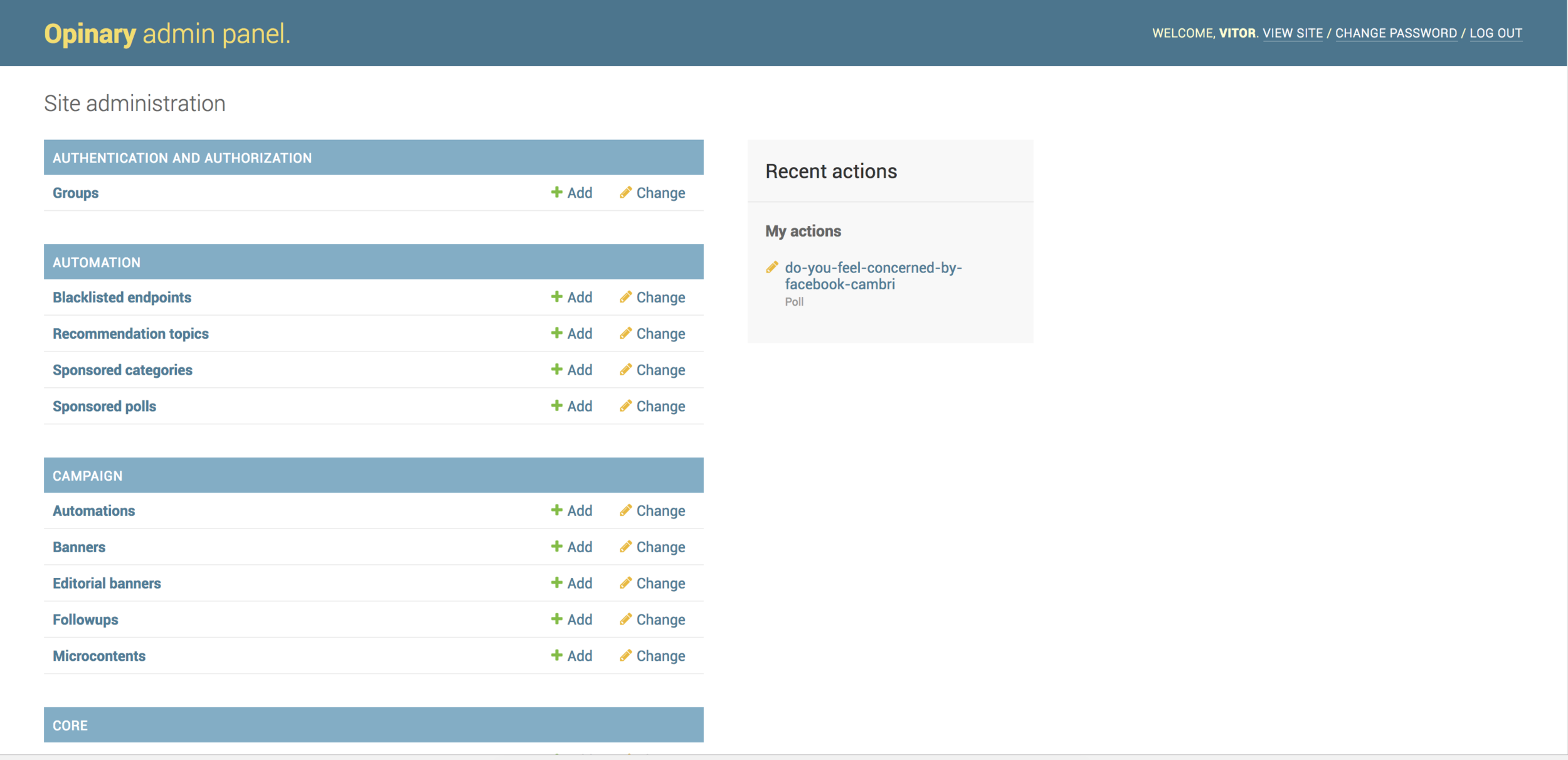Screen dimensions: 1568x760
Task: Open the Microcontents model link
Action: 99,656
